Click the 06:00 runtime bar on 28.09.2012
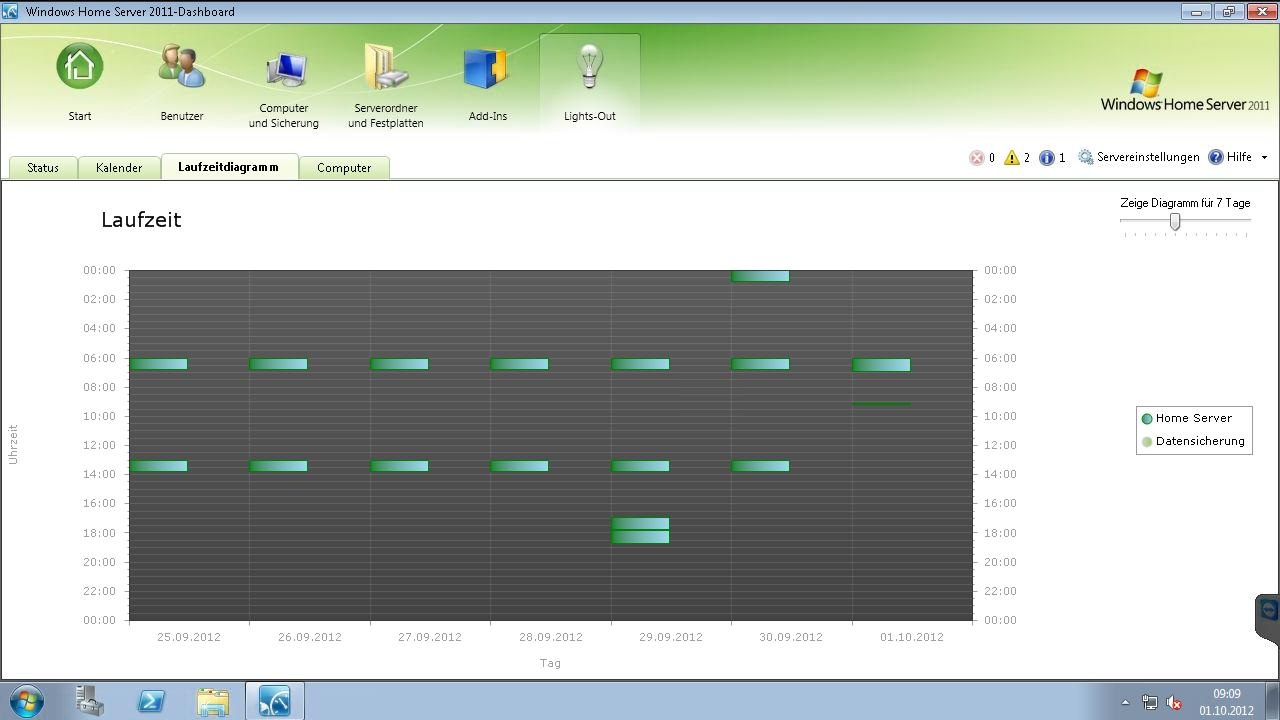The width and height of the screenshot is (1280, 720). 519,364
